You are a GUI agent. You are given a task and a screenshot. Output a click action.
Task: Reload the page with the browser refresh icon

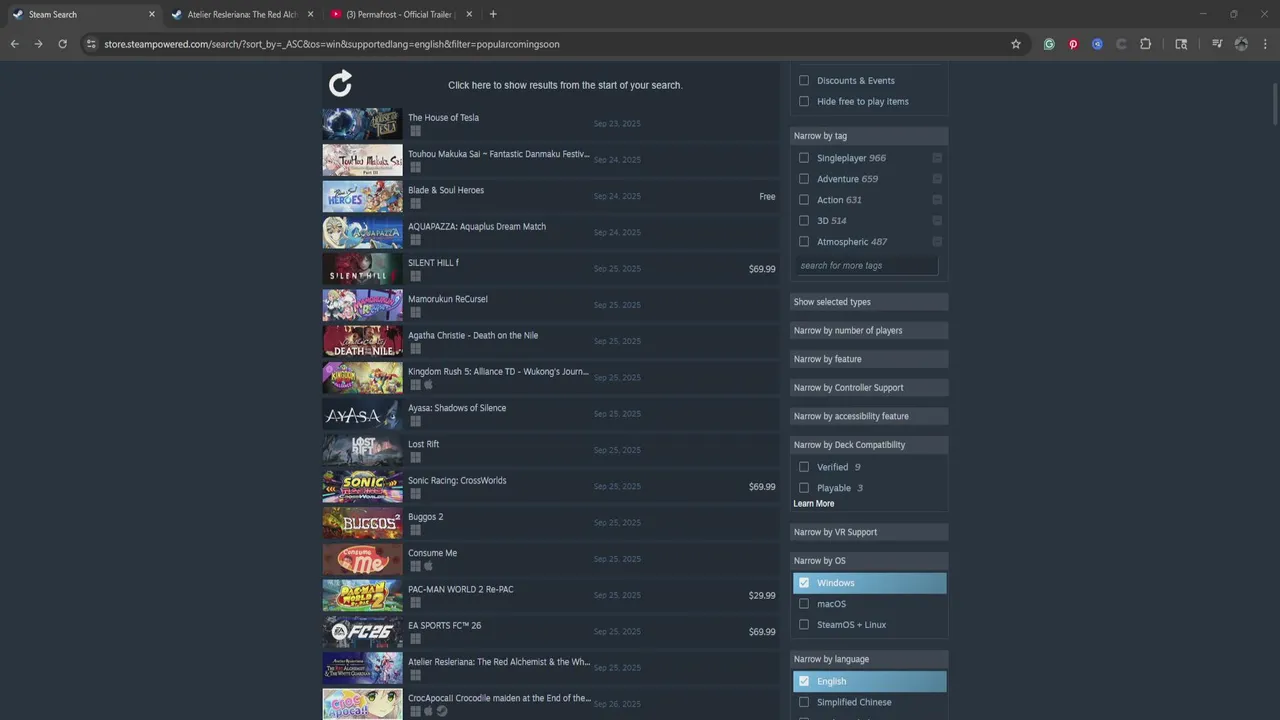[x=63, y=44]
